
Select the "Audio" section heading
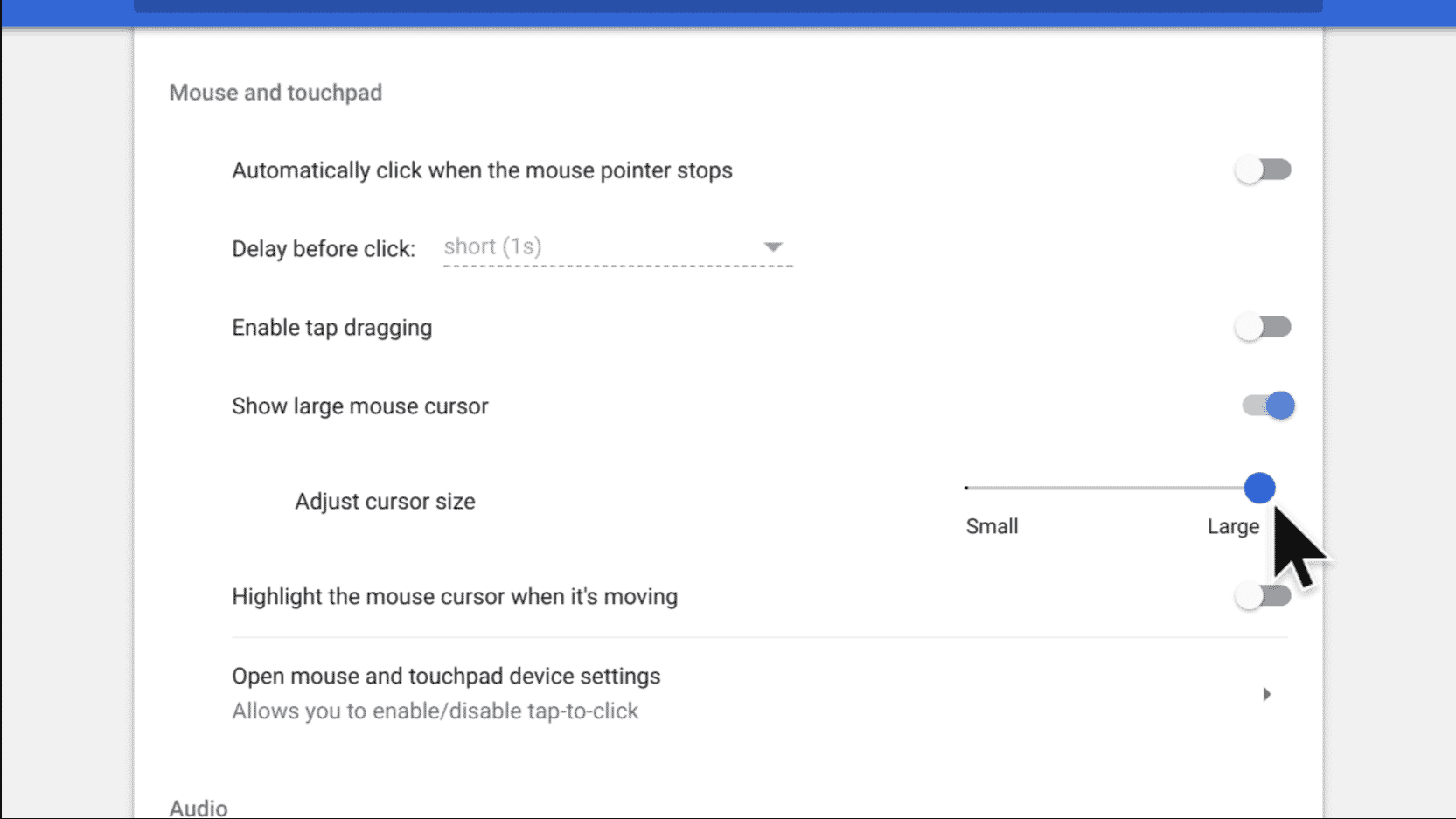click(x=199, y=808)
